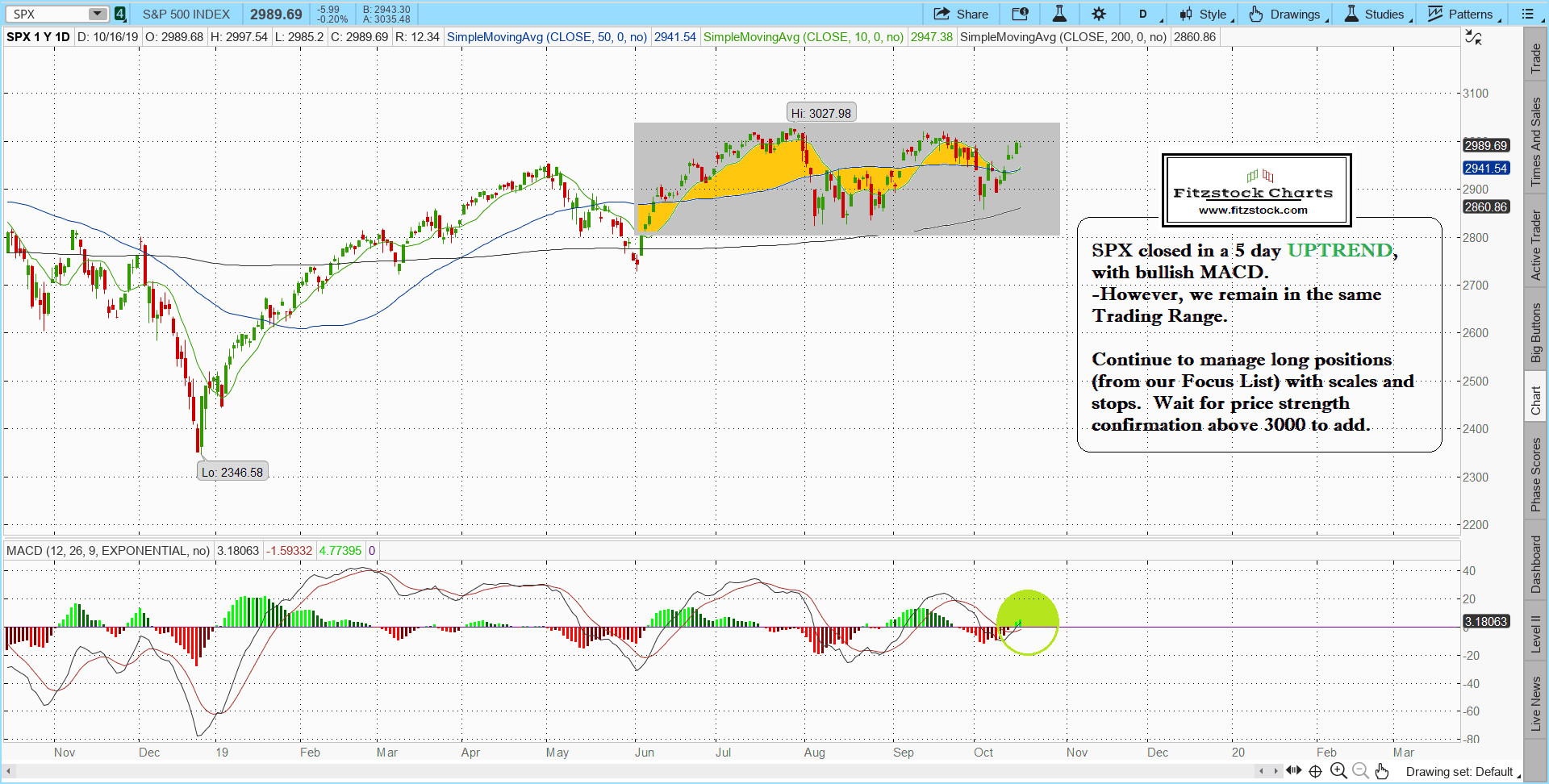This screenshot has width=1549, height=784.
Task: Click the crosshair cursor icon
Action: [1316, 771]
